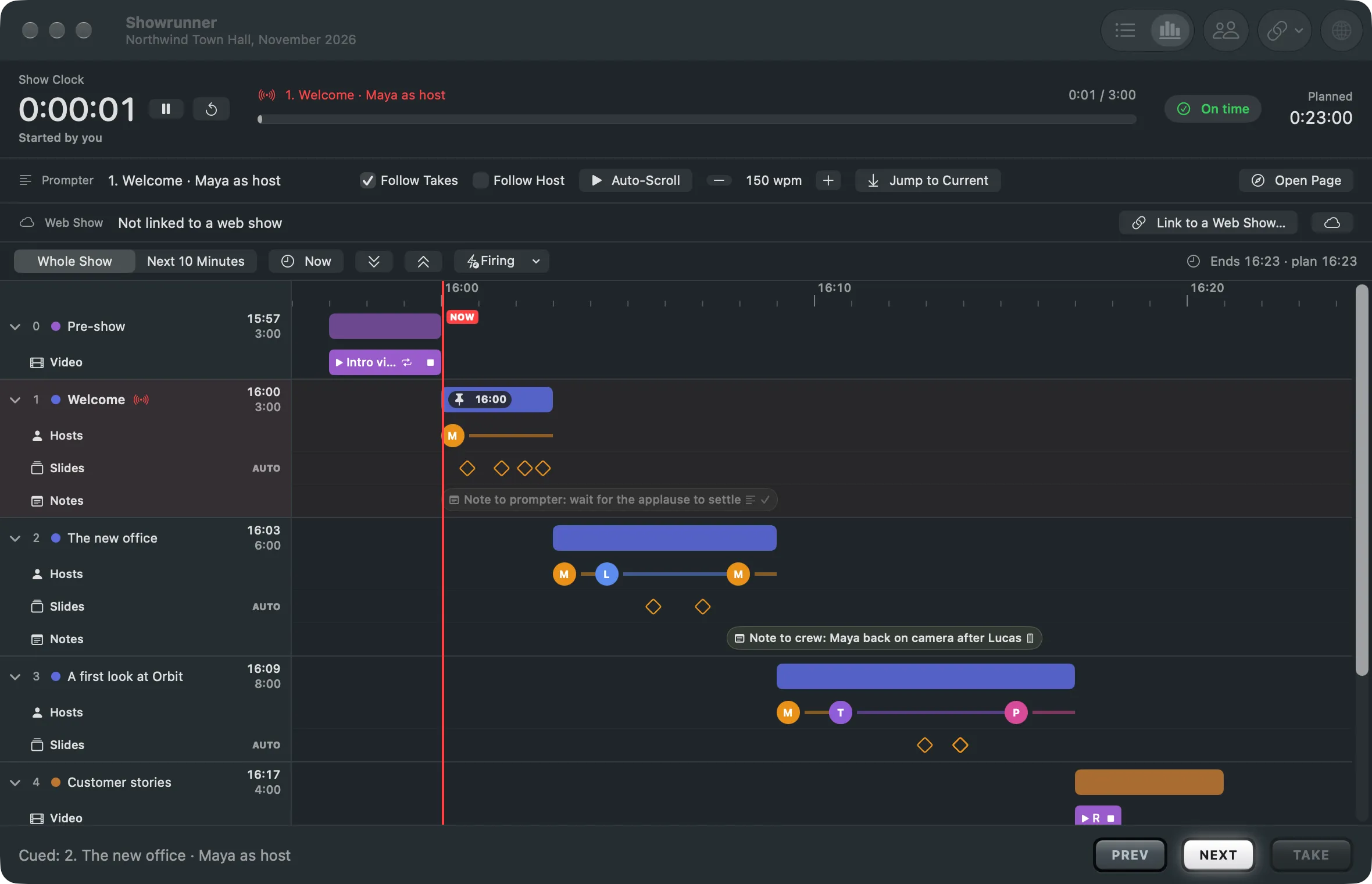Click the timeline vertical scrollbar
1372x884 pixels.
point(1362,480)
